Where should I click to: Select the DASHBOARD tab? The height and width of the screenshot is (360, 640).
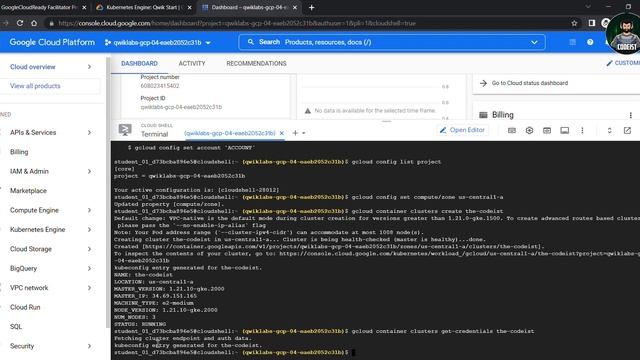[x=139, y=64]
